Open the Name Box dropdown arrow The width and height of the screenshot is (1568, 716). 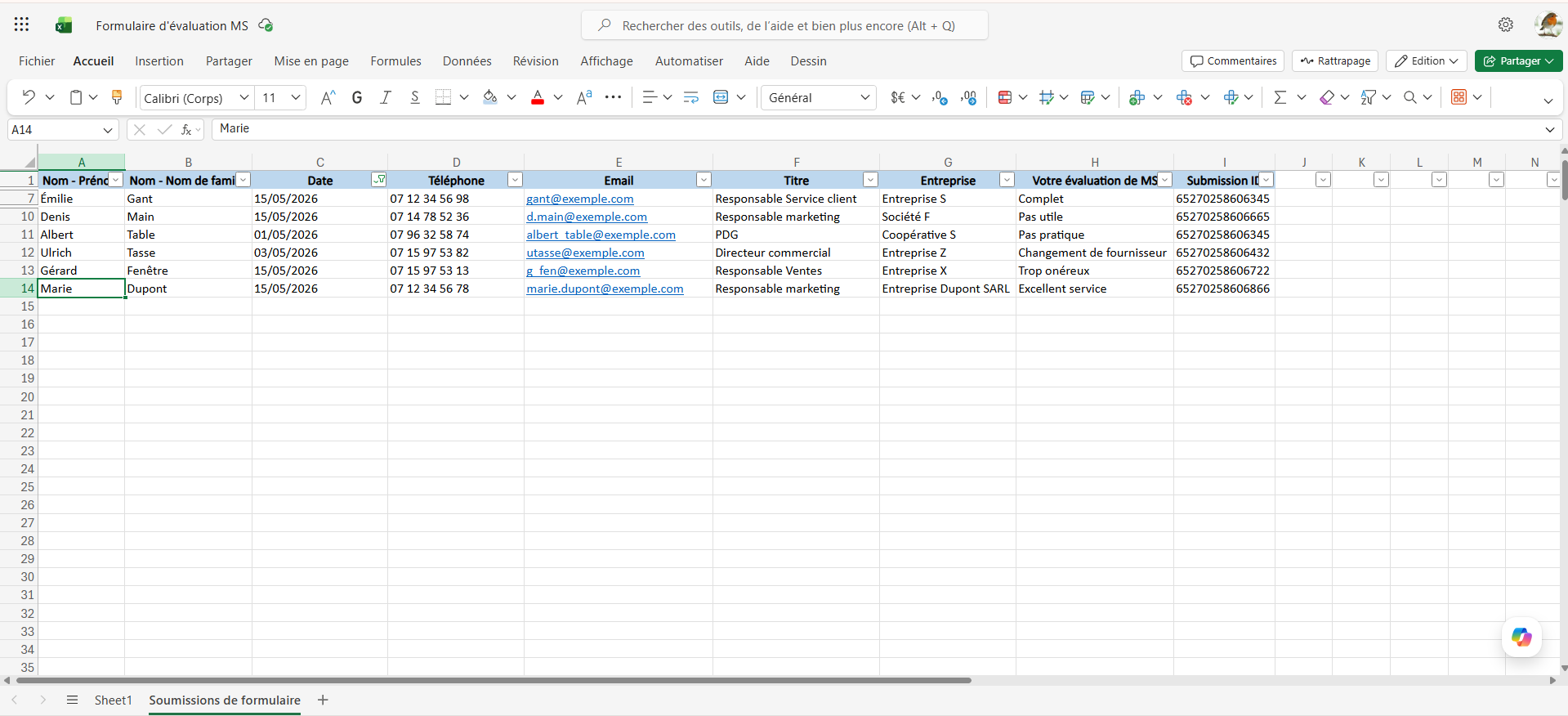click(x=108, y=130)
